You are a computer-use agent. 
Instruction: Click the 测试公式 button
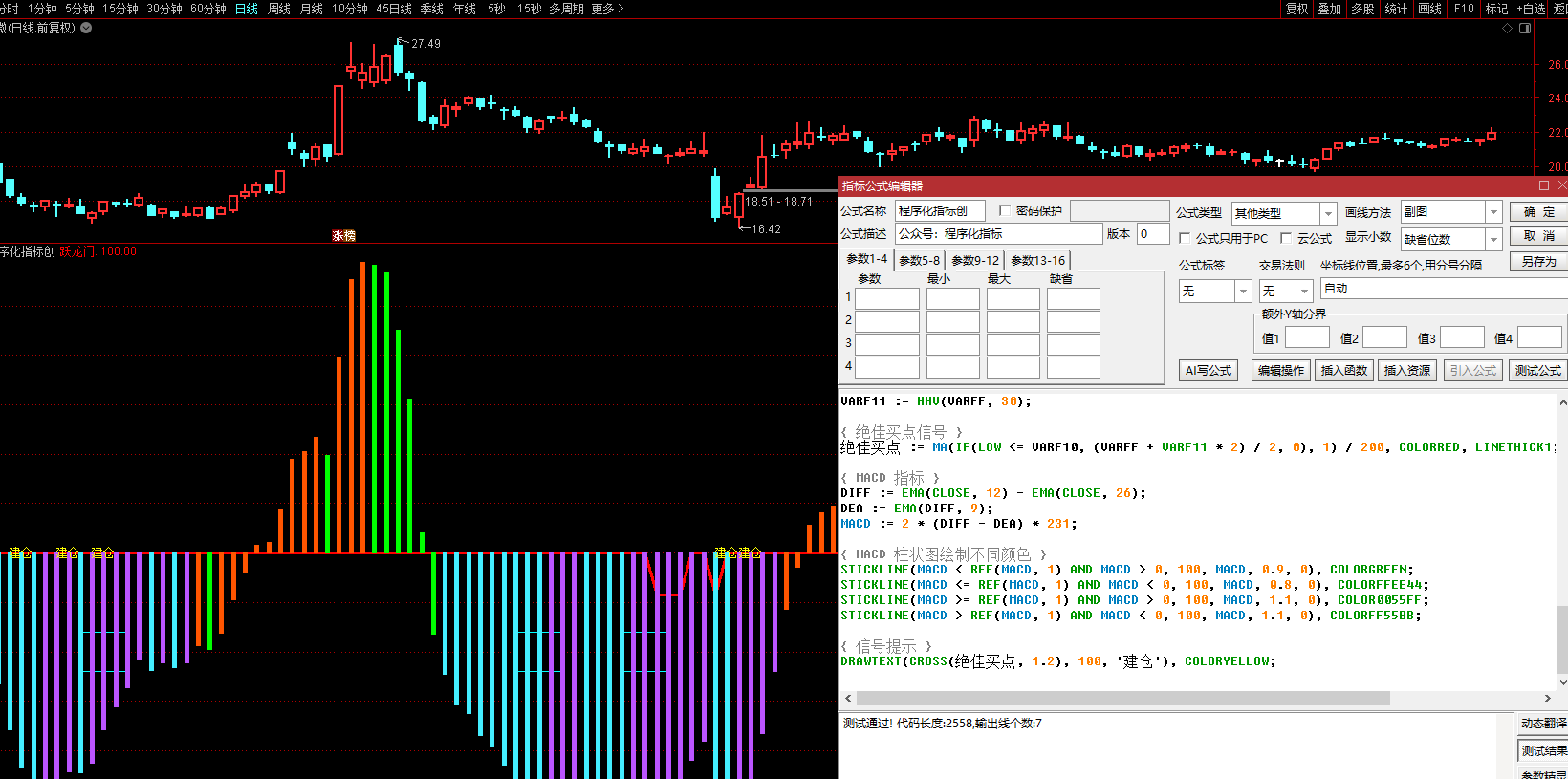pos(1537,370)
